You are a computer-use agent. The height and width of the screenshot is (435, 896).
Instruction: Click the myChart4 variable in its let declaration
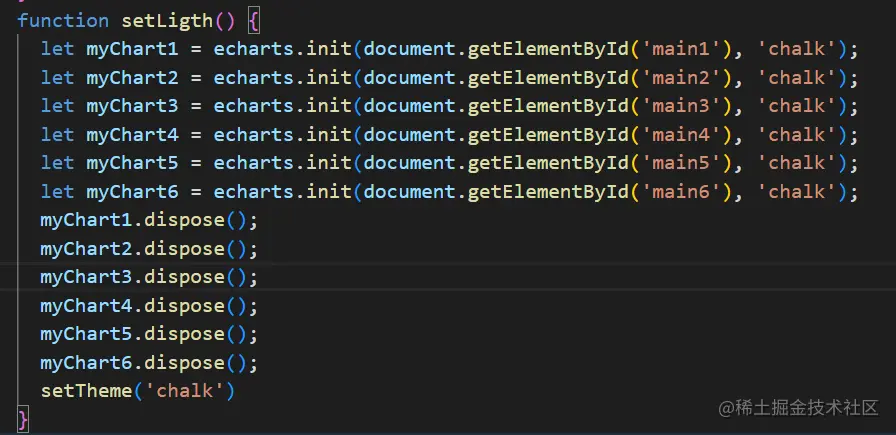point(132,135)
